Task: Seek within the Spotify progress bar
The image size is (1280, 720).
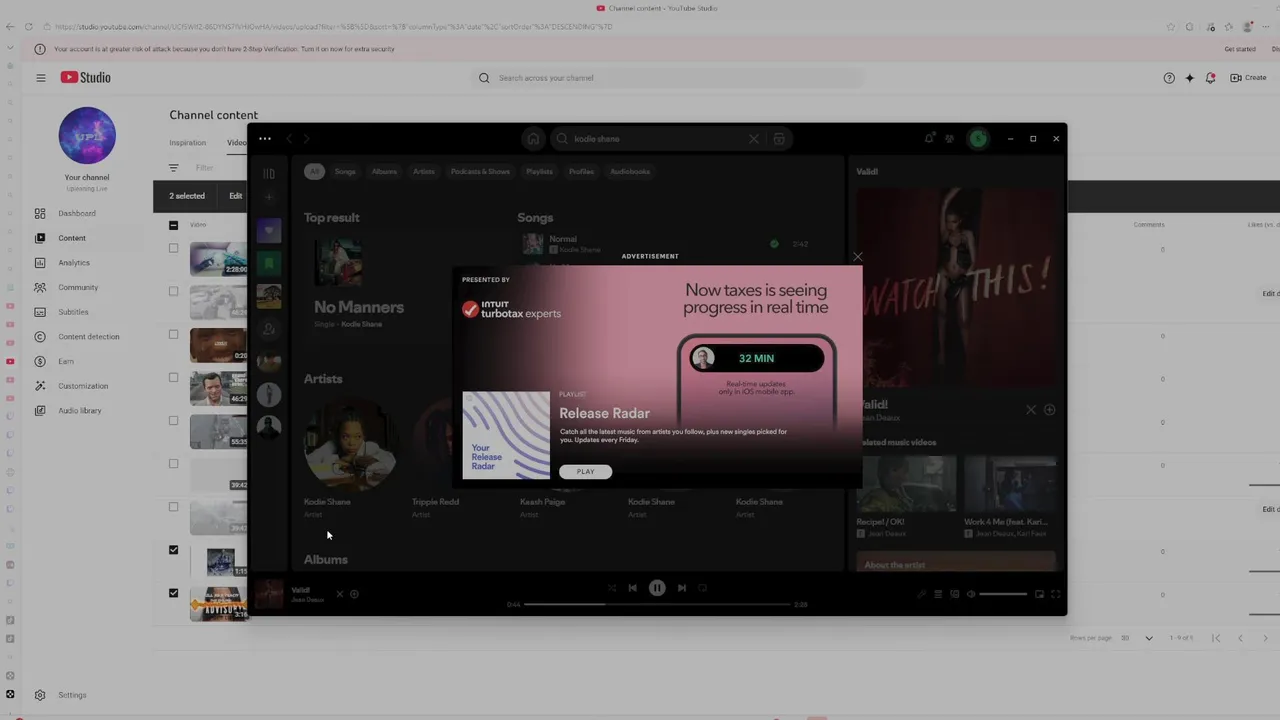Action: [657, 604]
